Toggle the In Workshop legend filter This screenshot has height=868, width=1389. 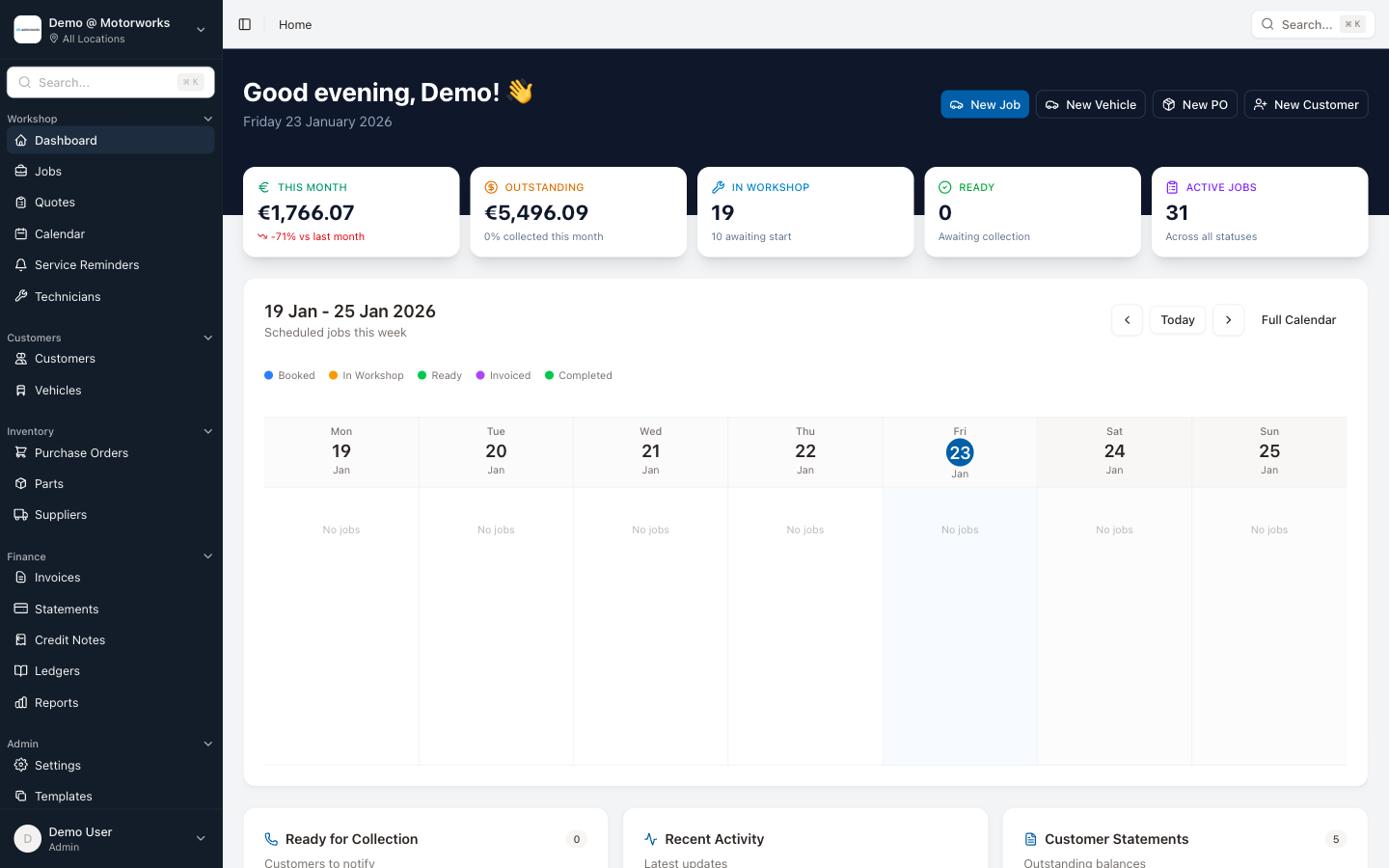click(x=366, y=375)
